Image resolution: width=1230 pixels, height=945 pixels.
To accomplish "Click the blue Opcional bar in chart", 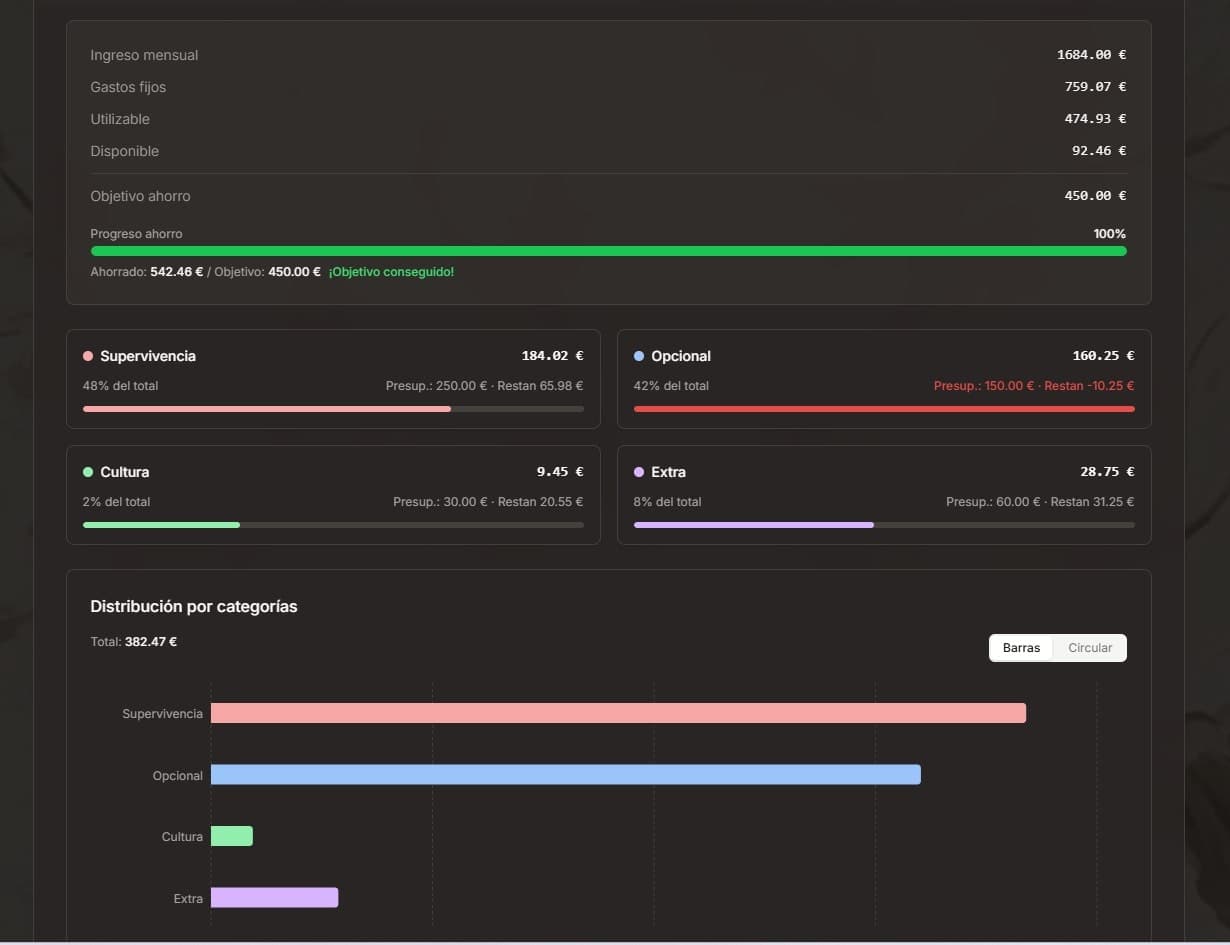I will click(565, 775).
